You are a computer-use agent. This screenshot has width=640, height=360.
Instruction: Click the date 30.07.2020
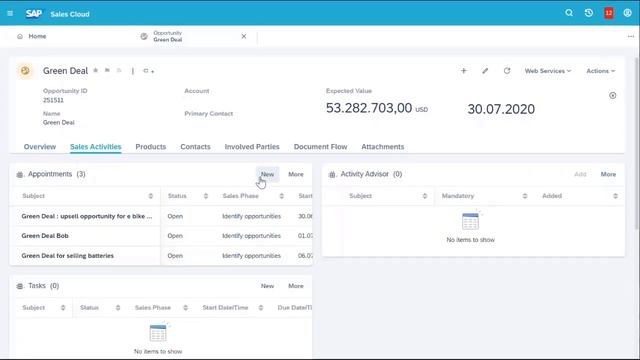coord(501,109)
